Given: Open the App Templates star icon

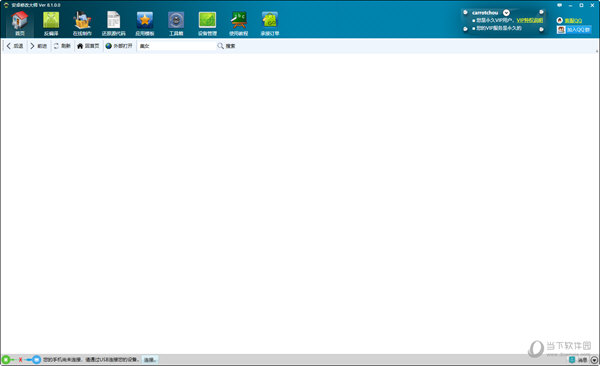Looking at the screenshot, I should (145, 23).
